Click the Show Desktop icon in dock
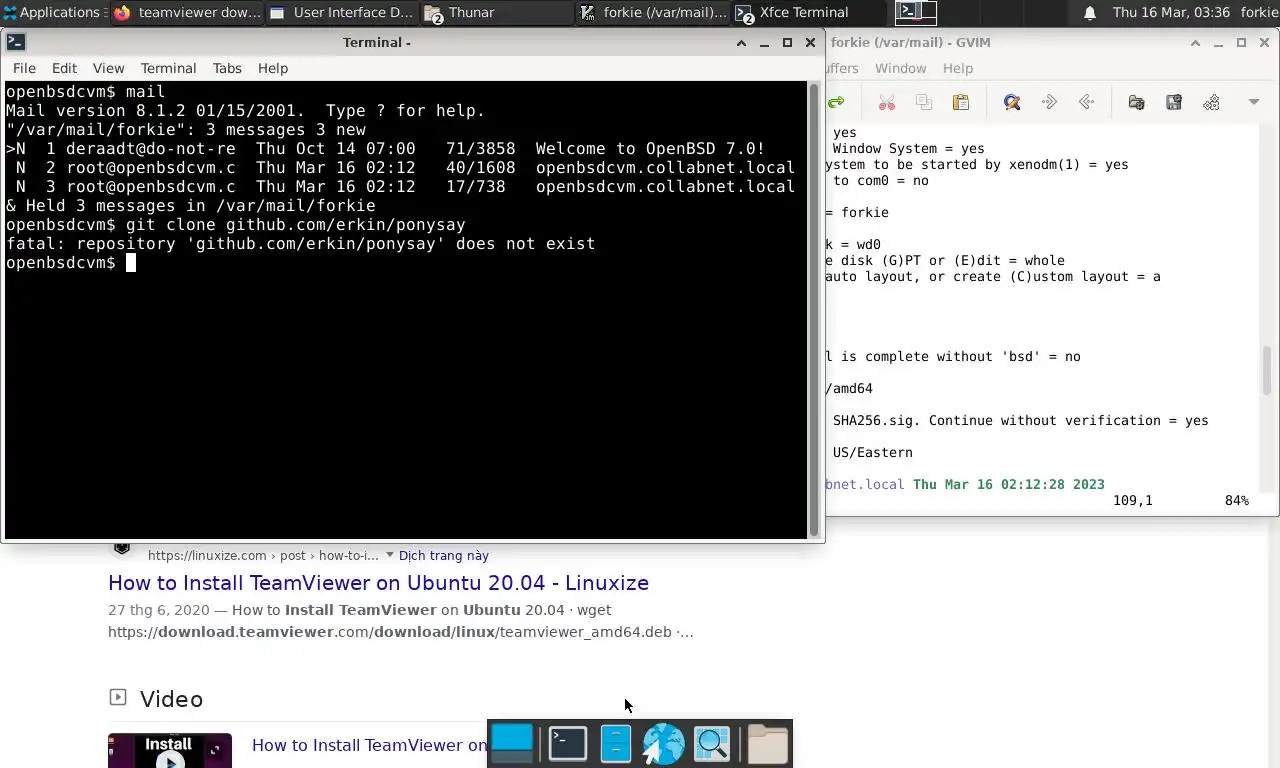 pyautogui.click(x=512, y=744)
